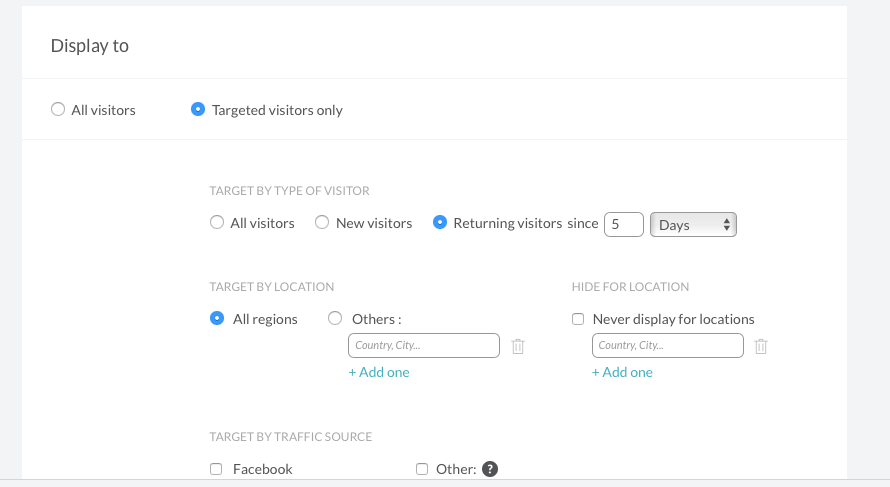Delete the target location entry with trash icon
Image resolution: width=890 pixels, height=487 pixels.
518,346
